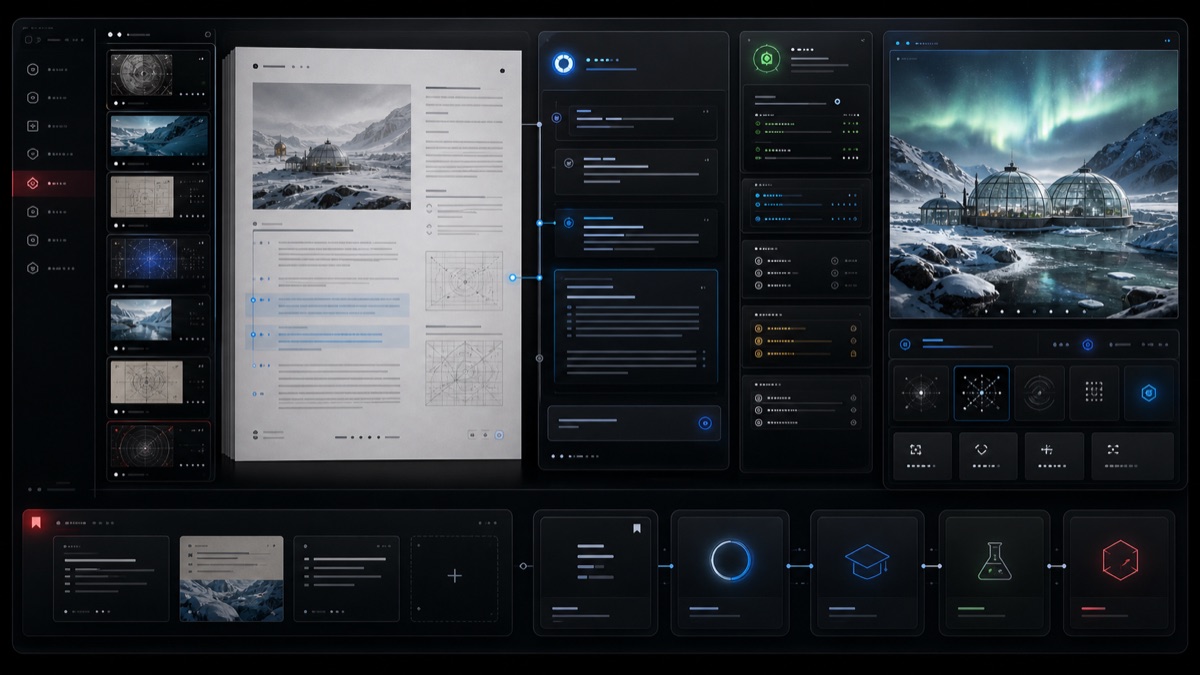The image size is (1200, 675).
Task: Click the white bookmark on the pipeline document card
Action: click(636, 528)
